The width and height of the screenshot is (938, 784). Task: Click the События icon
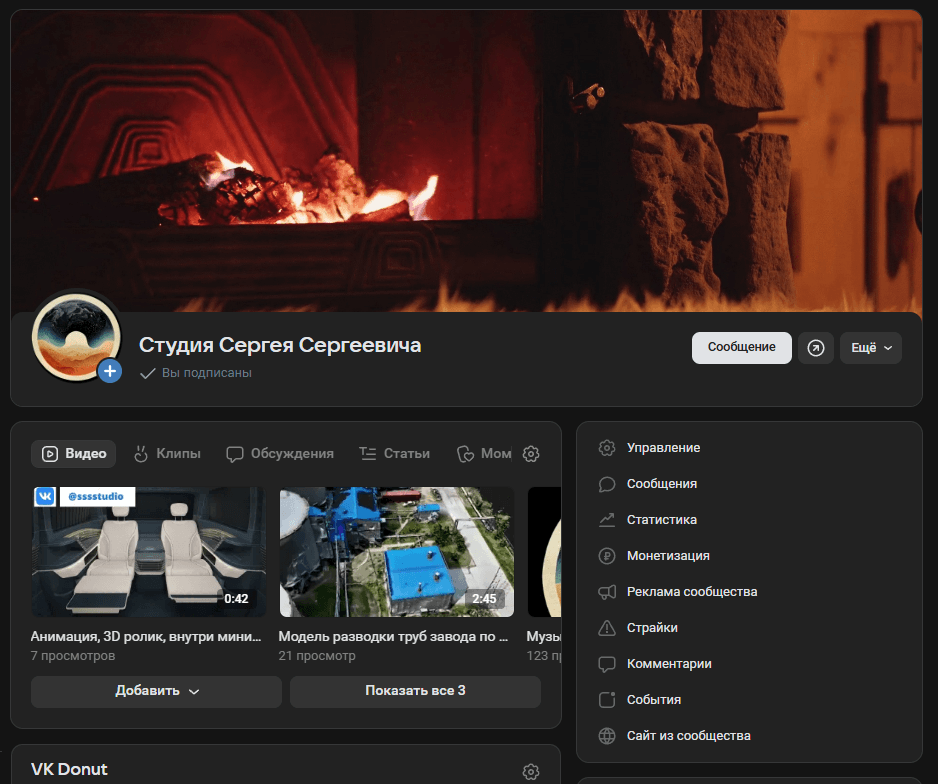607,700
